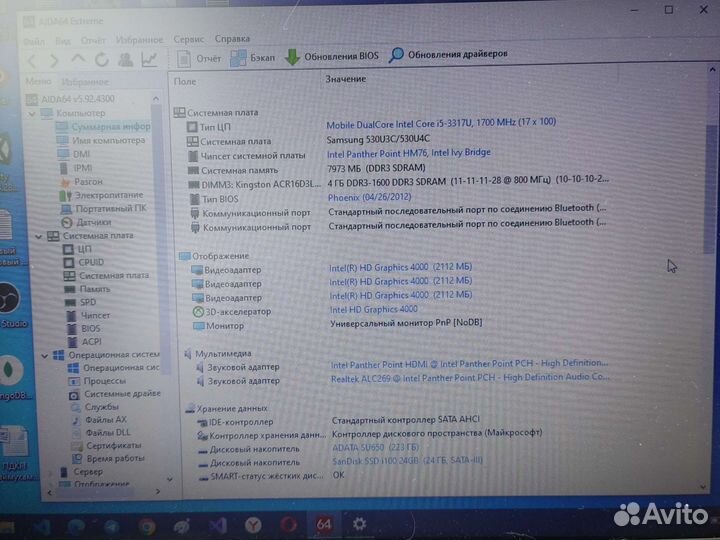The image size is (720, 540).
Task: Select Службы tree item
Action: (x=95, y=407)
